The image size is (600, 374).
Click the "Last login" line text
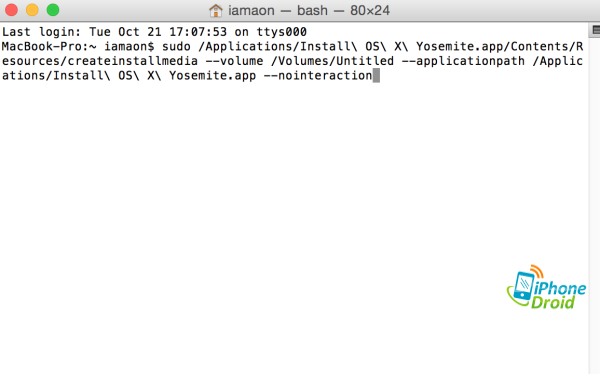(154, 32)
